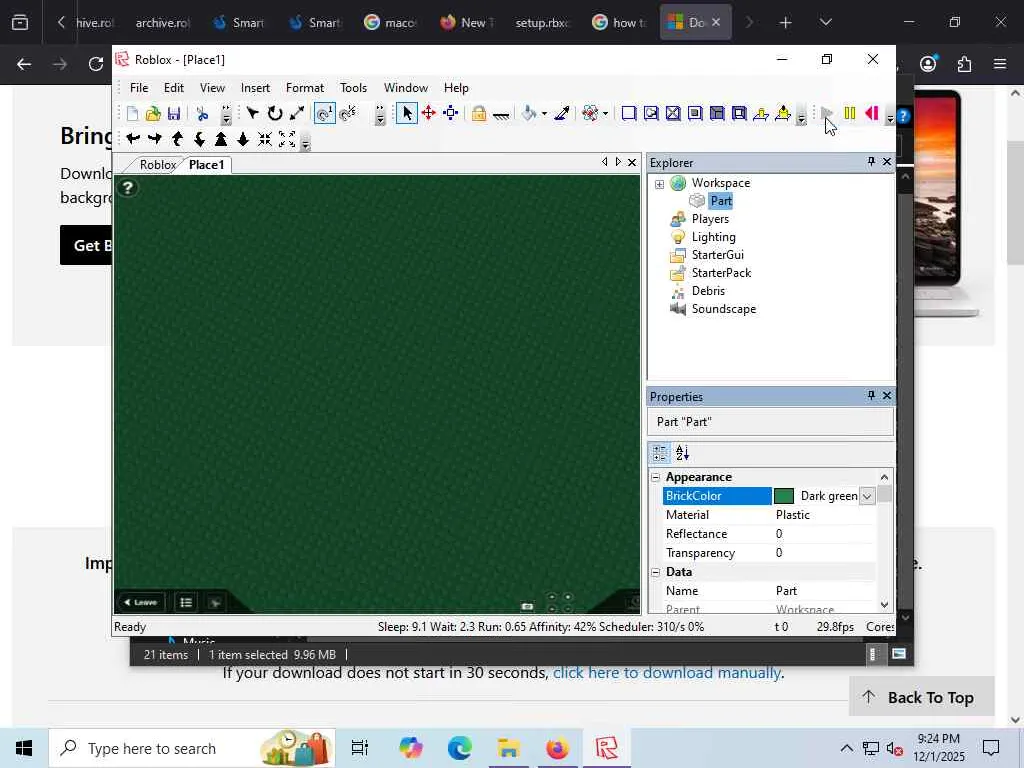Open overflow options after surface tools
The width and height of the screenshot is (1024, 768).
801,116
